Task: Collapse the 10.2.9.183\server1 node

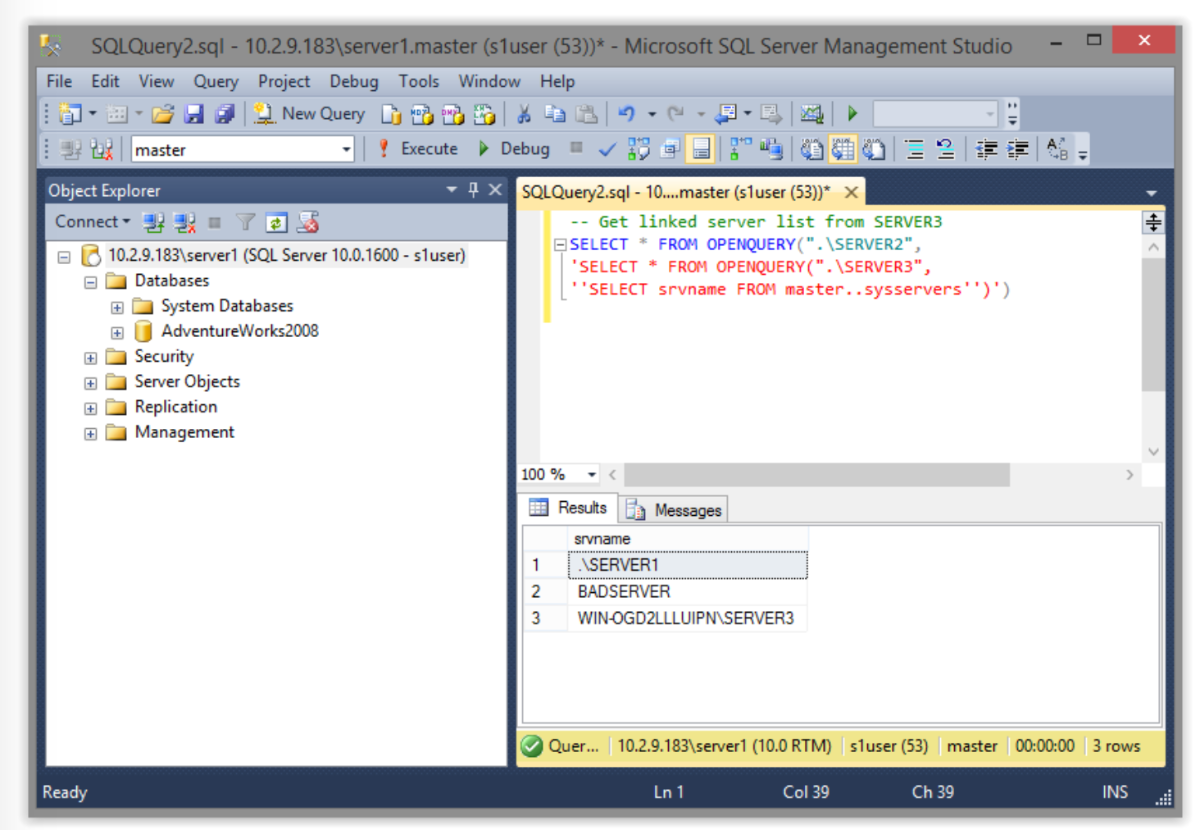Action: pos(64,256)
